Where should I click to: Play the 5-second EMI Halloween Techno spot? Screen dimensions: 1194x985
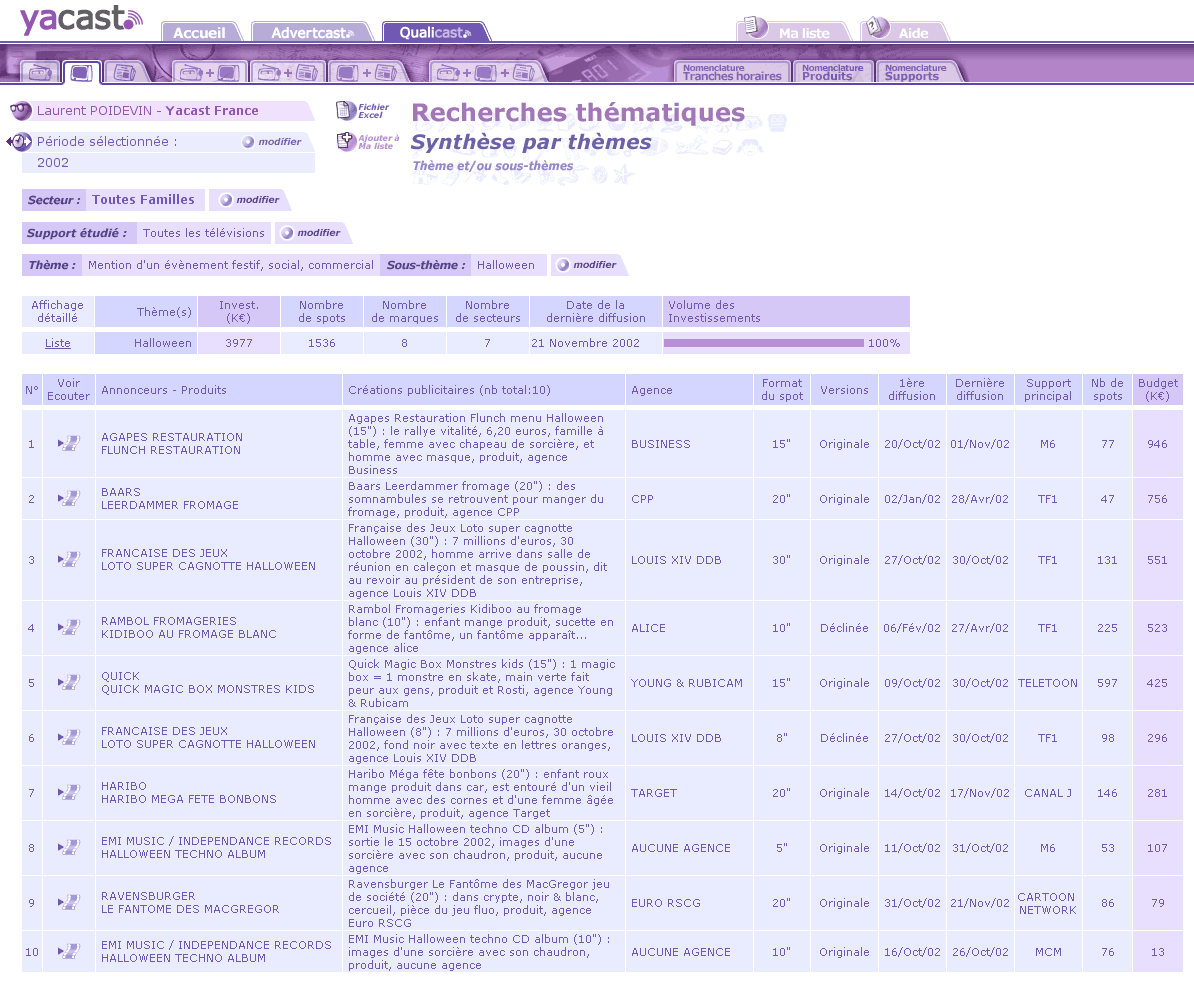(x=69, y=847)
